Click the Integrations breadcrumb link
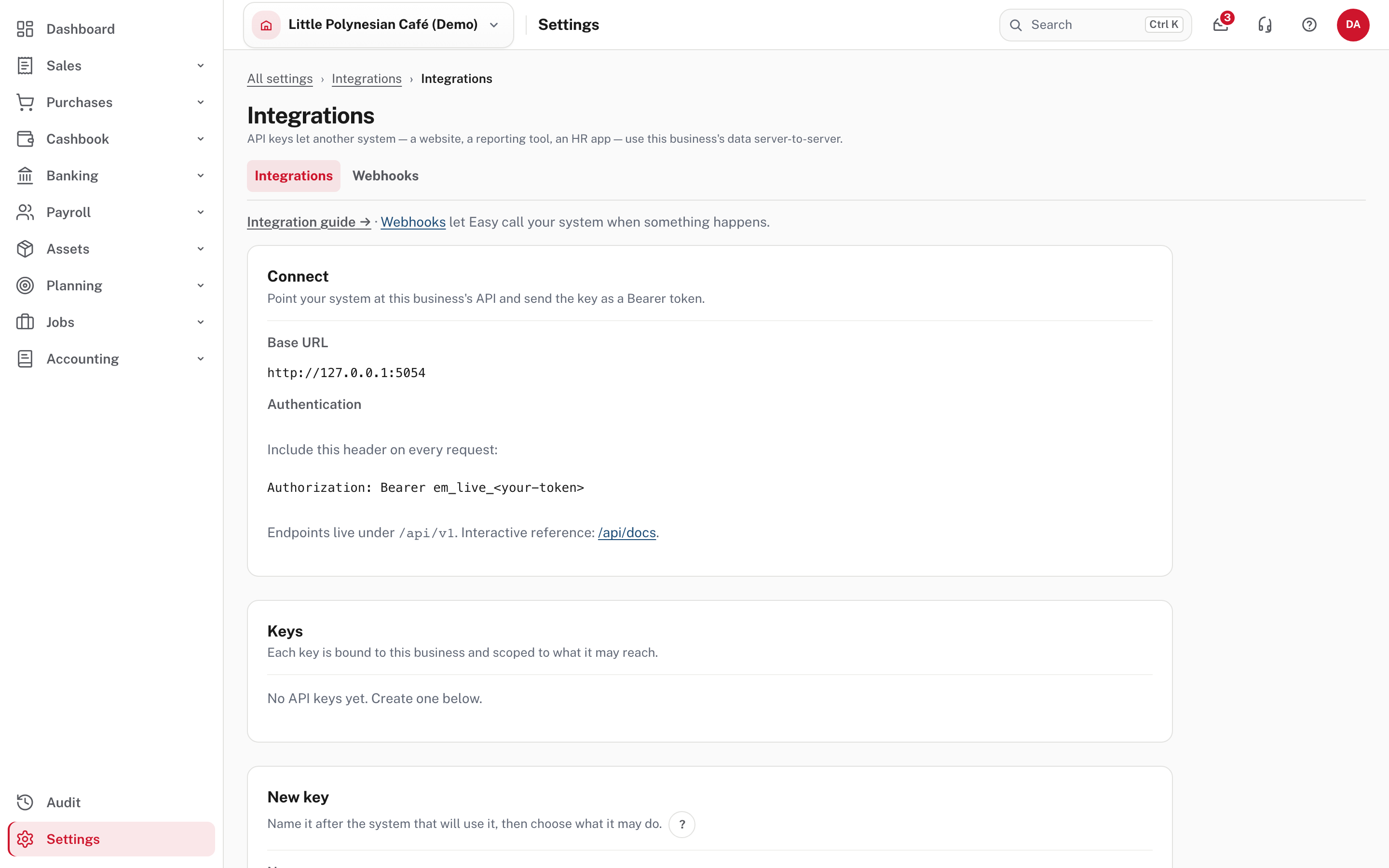This screenshot has height=868, width=1389. point(366,79)
